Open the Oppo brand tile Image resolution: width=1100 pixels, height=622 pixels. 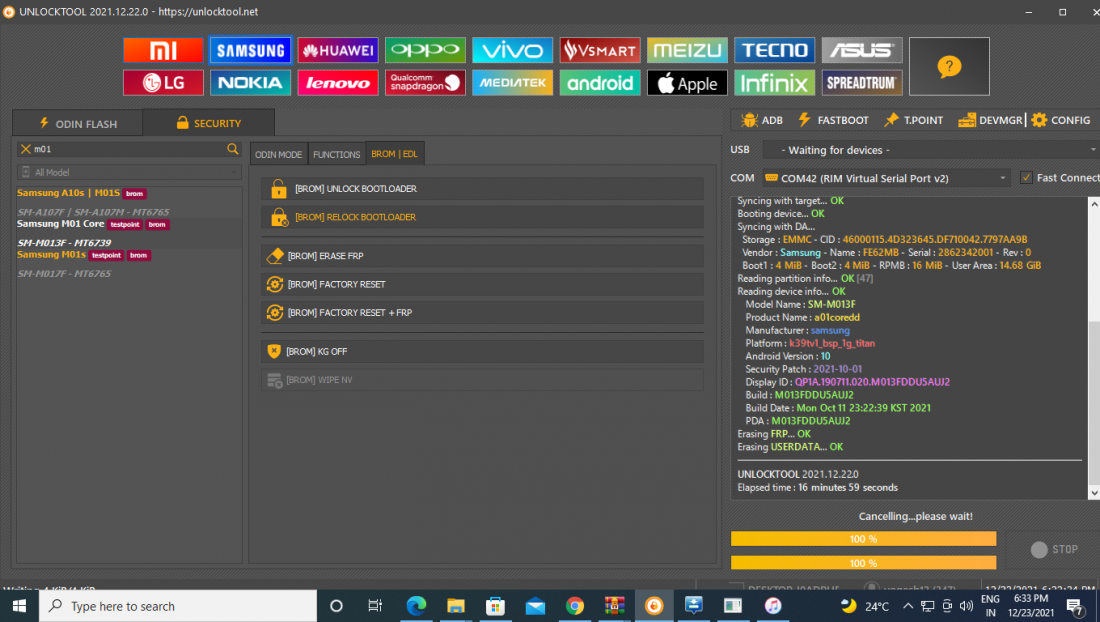click(425, 50)
